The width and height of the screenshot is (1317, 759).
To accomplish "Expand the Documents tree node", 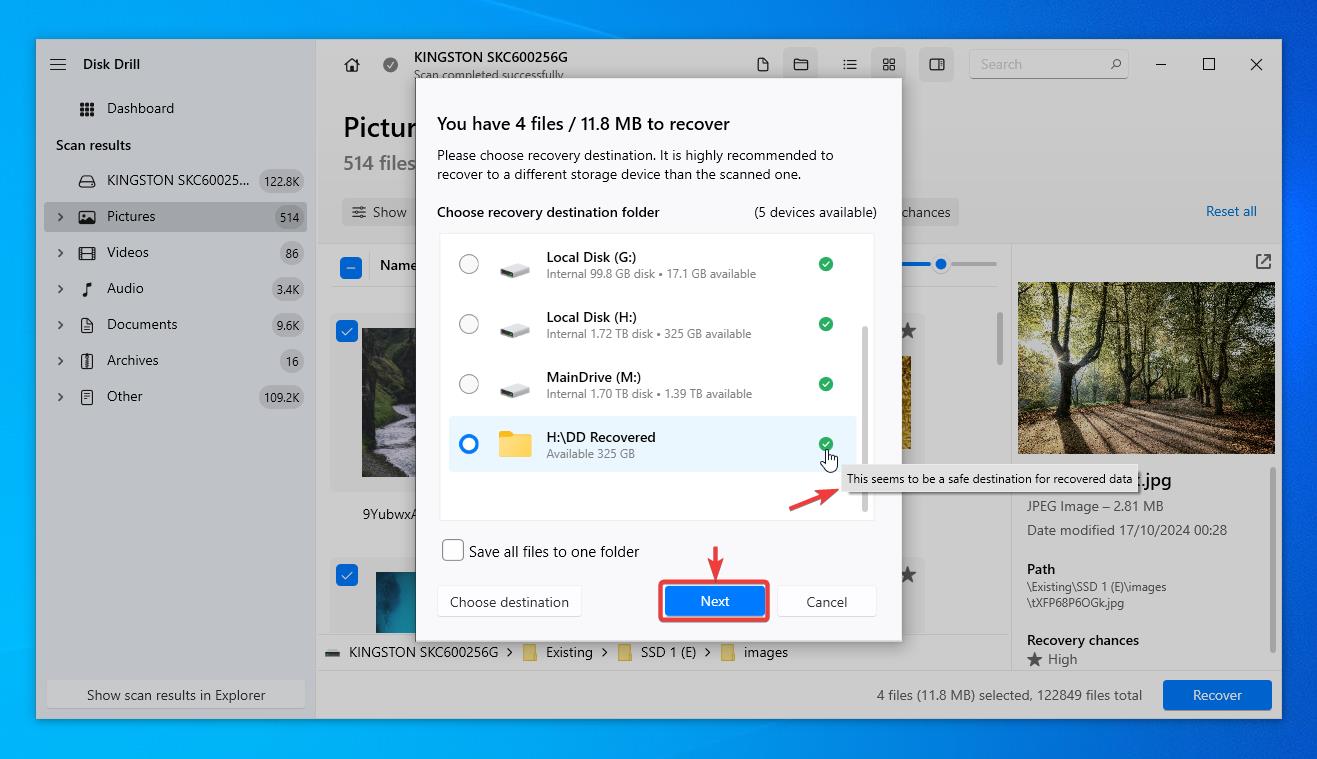I will pos(60,325).
